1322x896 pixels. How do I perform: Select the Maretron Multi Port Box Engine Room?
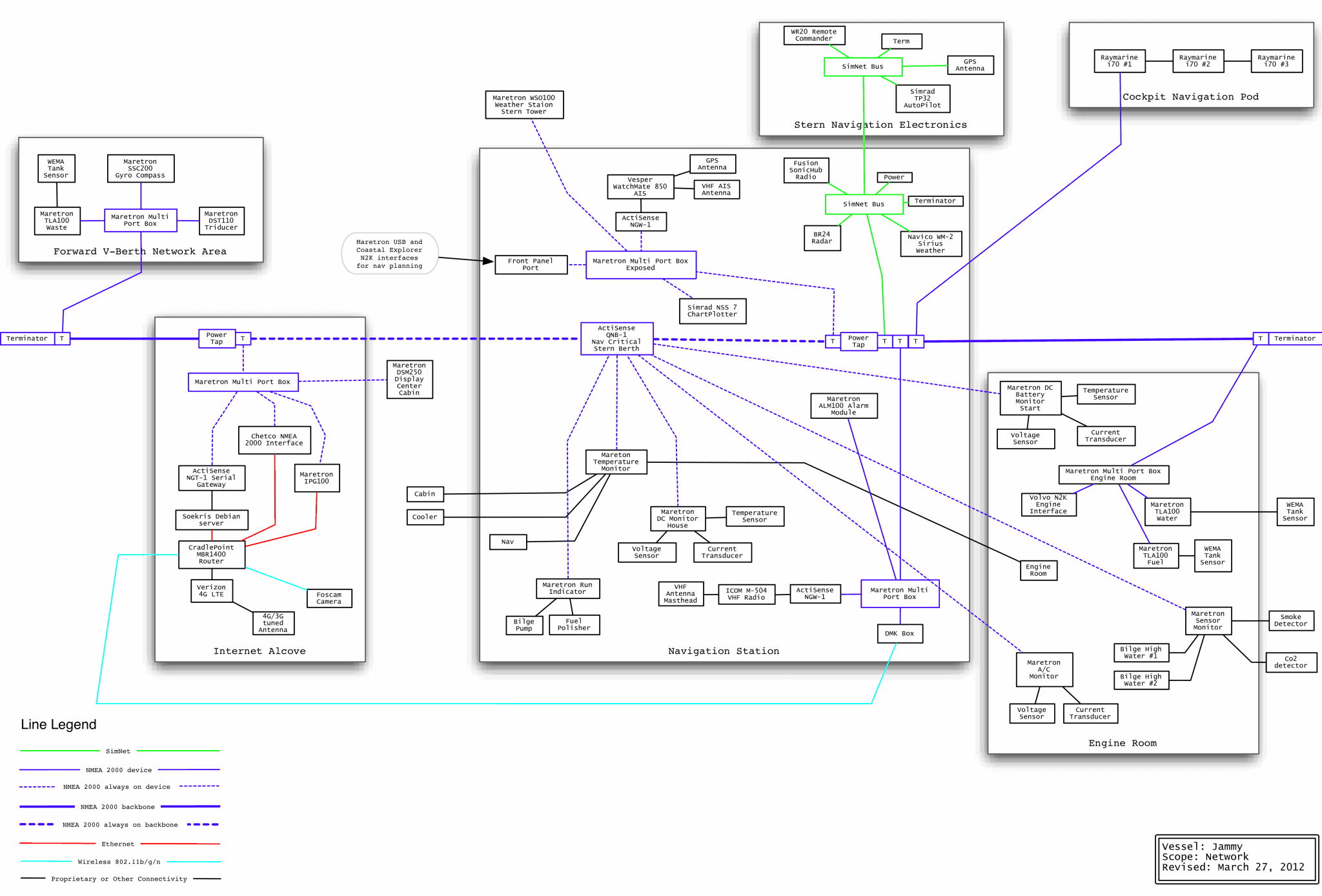[1114, 474]
